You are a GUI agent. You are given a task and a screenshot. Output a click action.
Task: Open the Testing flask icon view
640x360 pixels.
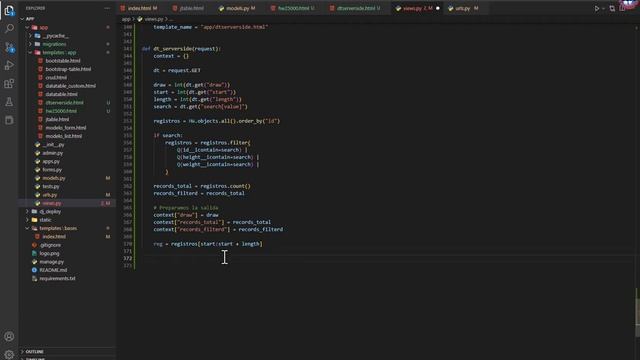[x=9, y=102]
